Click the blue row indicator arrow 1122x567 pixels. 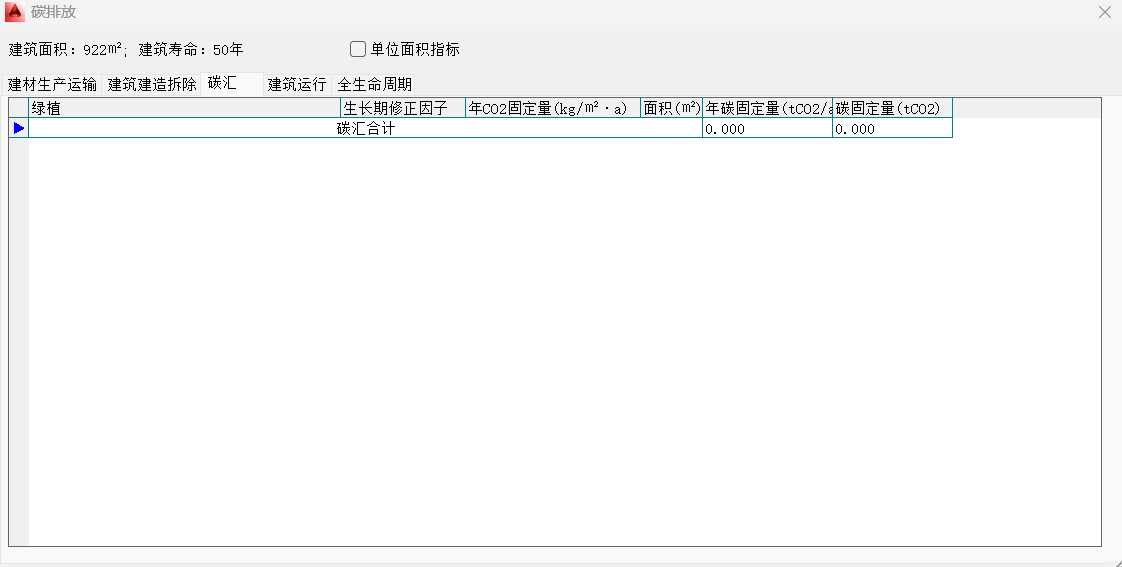[19, 128]
